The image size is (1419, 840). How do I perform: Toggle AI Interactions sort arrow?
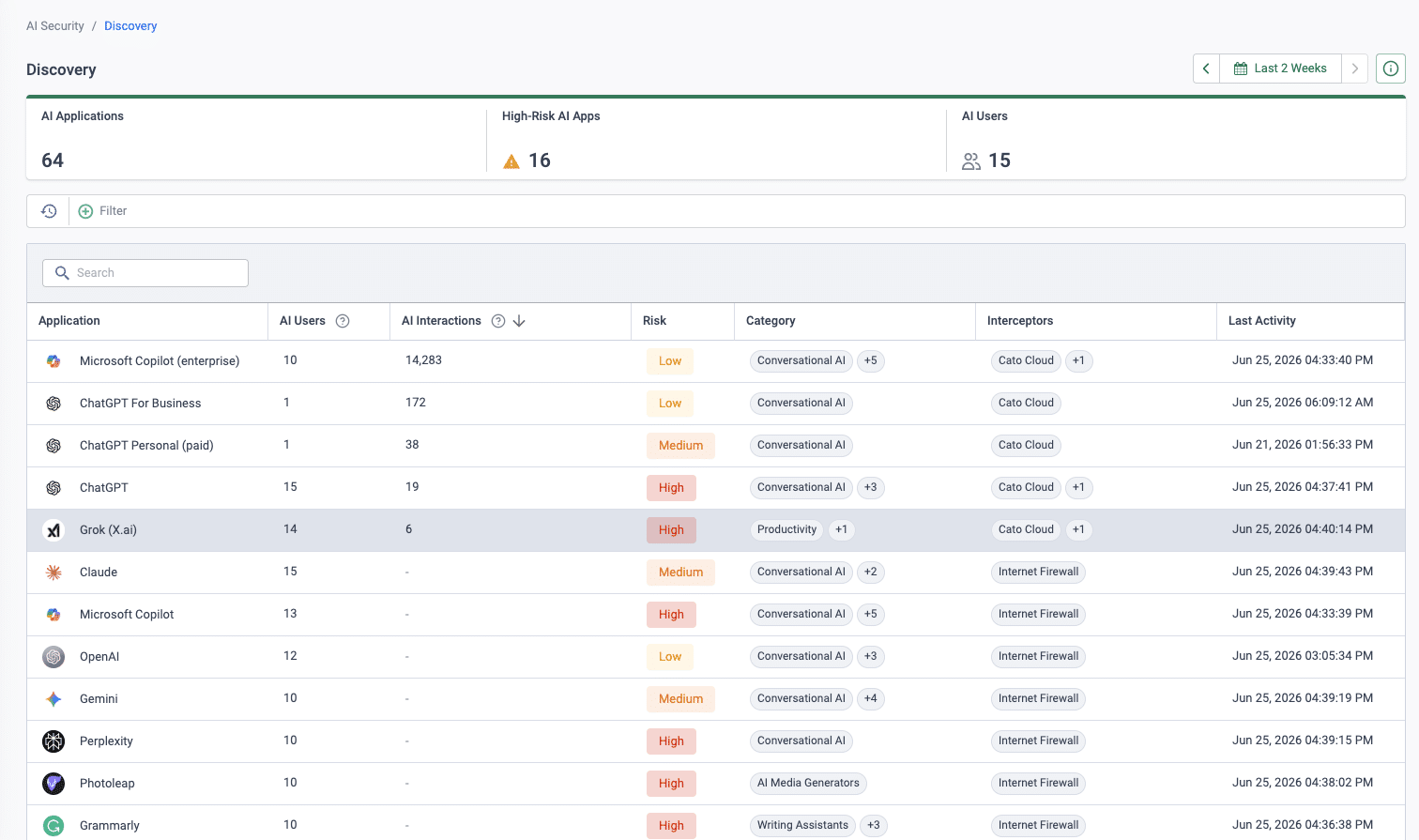[x=519, y=321]
